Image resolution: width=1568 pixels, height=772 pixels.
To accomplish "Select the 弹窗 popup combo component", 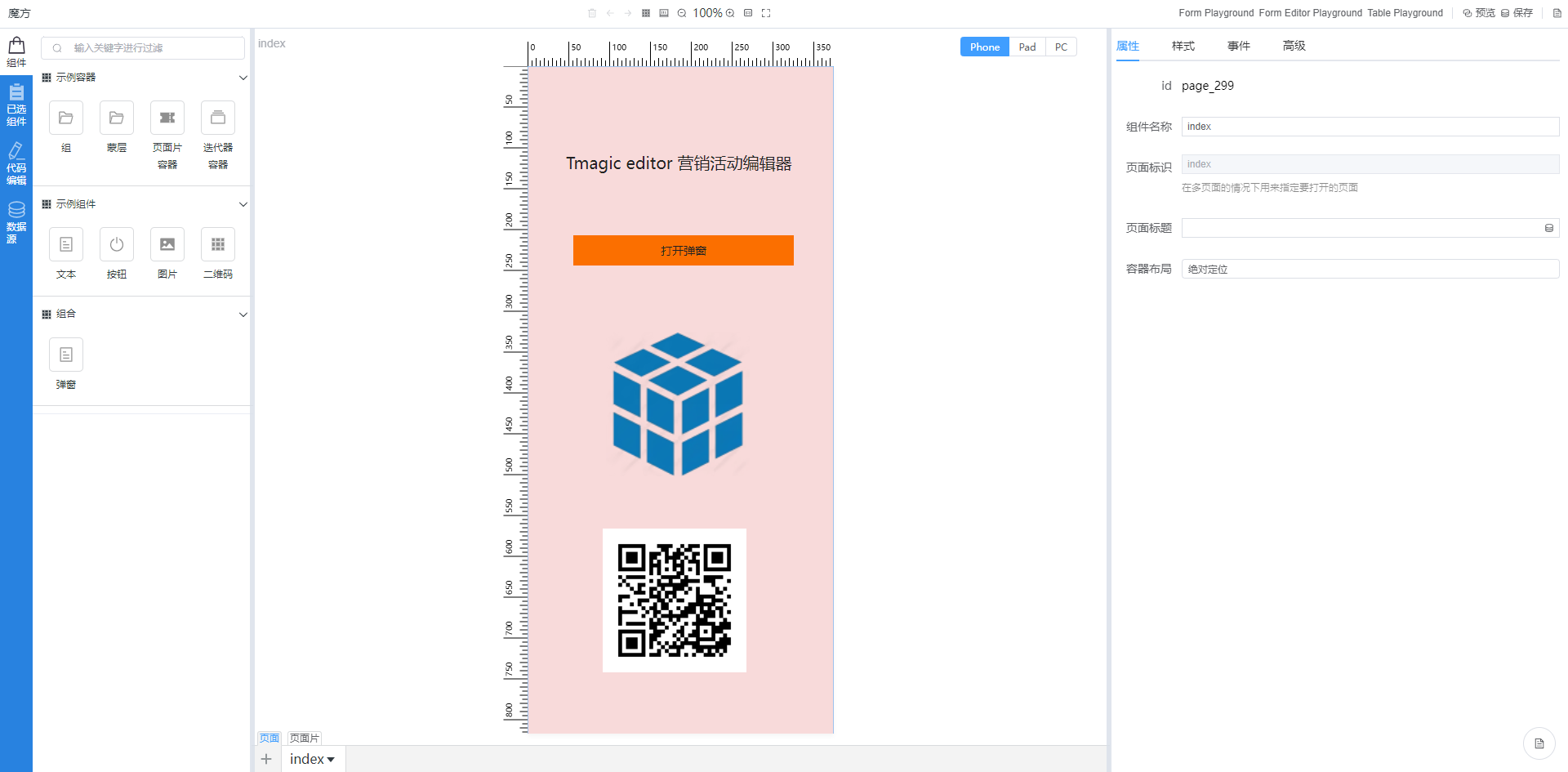I will pos(66,355).
